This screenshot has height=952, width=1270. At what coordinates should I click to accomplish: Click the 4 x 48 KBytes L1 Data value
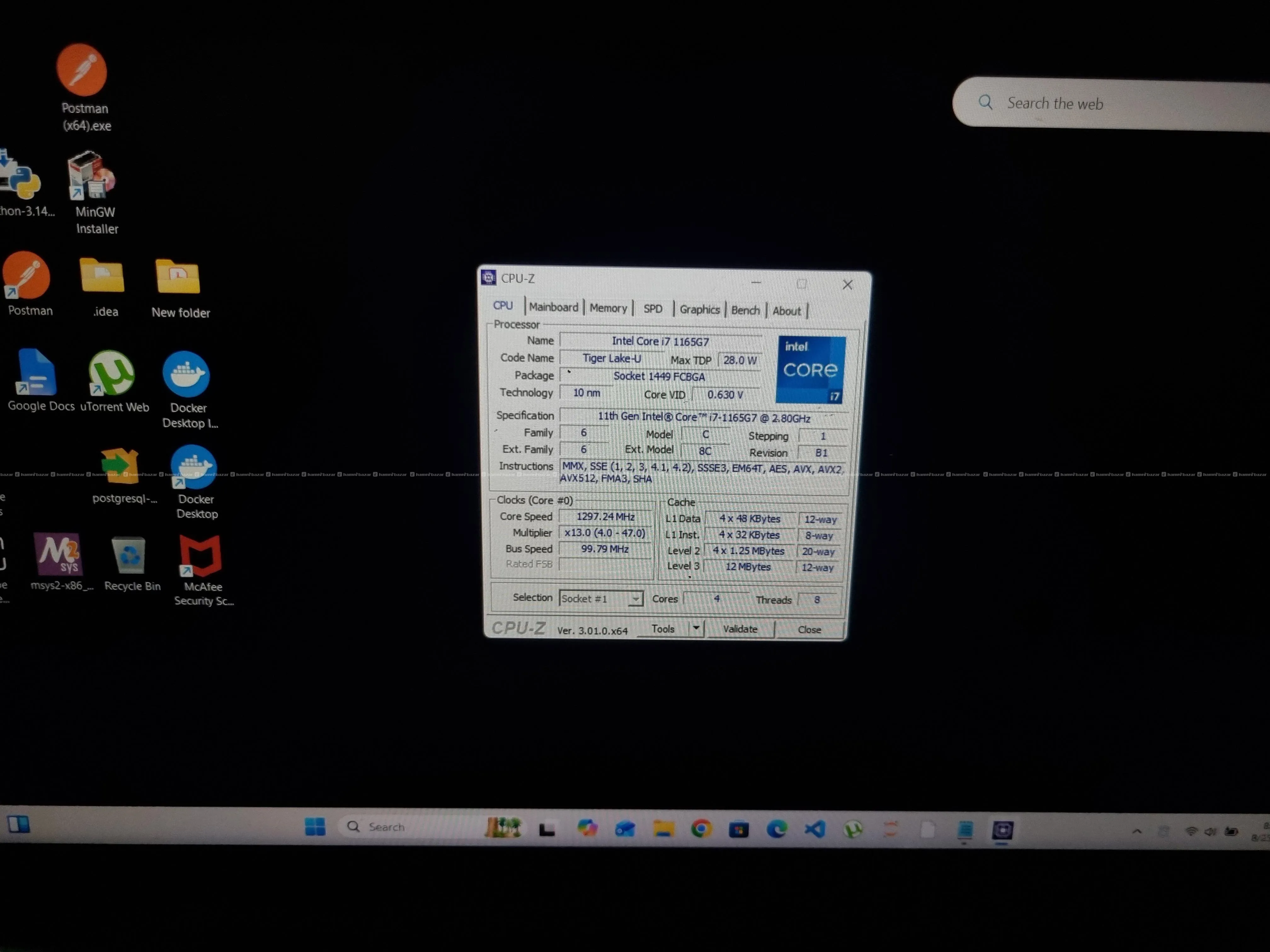point(750,518)
